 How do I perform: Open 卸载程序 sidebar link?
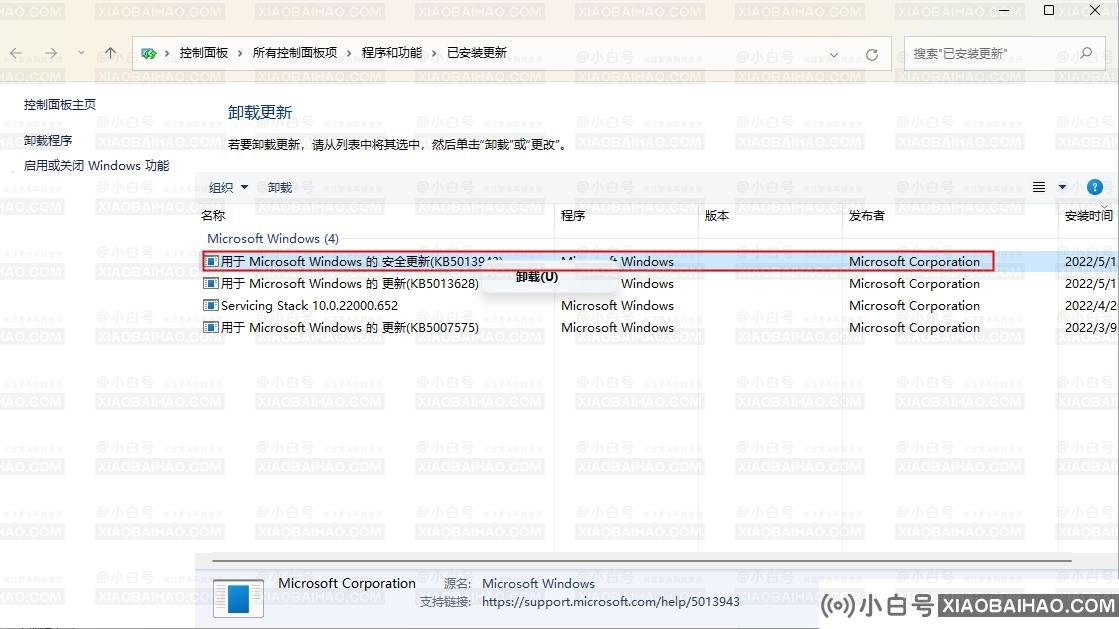point(48,141)
